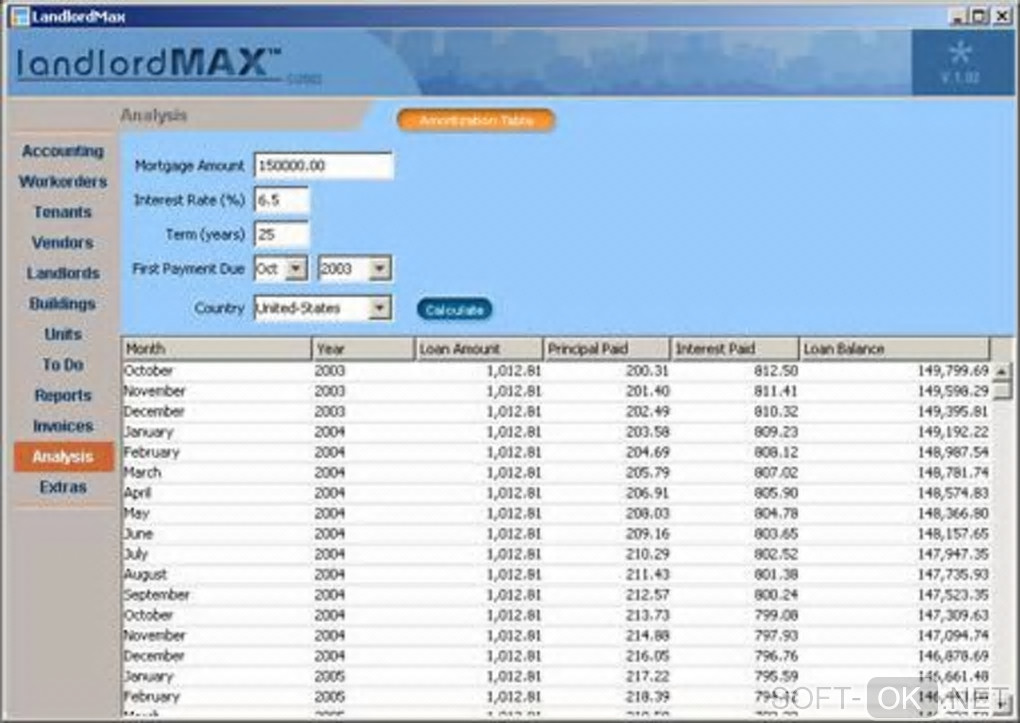Open the Units section
The image size is (1020, 723).
tap(62, 334)
